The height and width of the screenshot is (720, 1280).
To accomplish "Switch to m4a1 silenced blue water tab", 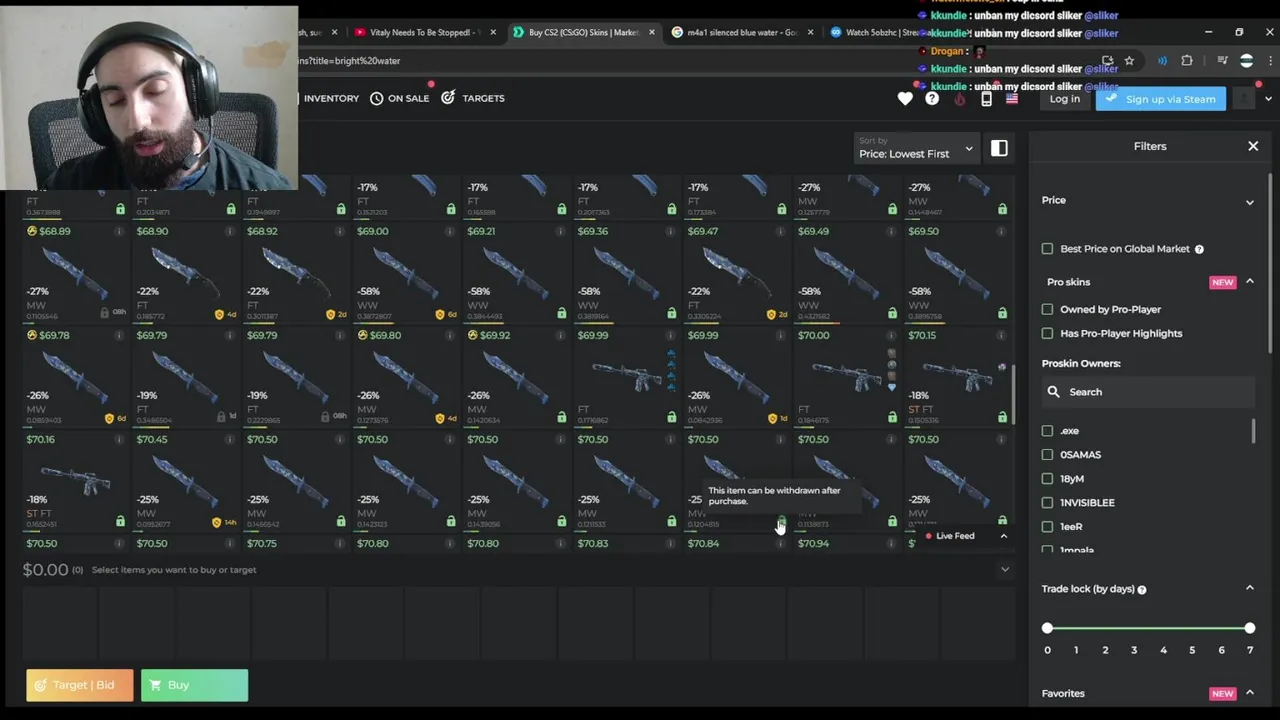I will tap(741, 32).
